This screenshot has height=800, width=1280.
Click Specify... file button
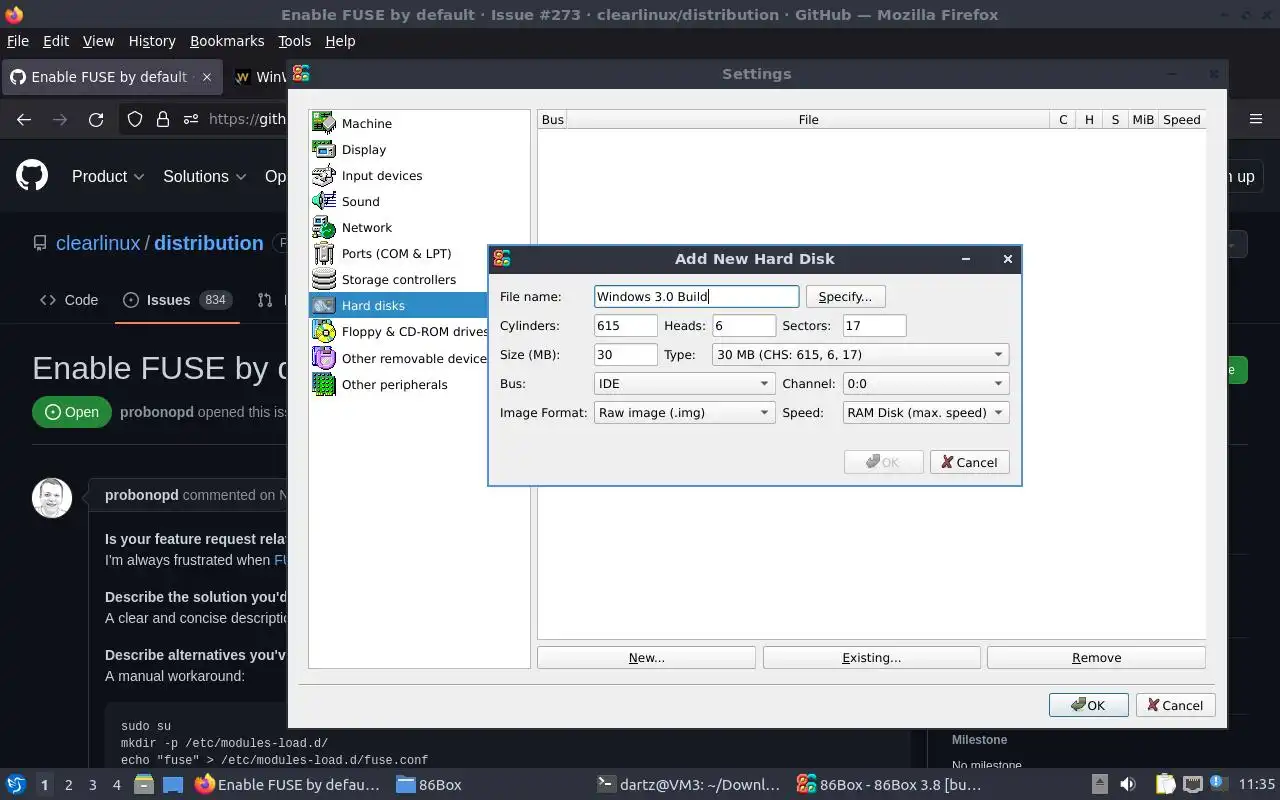(x=845, y=296)
